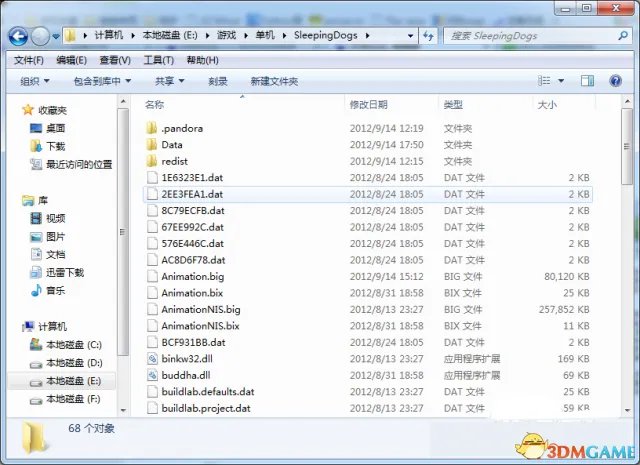Click the 576E446C.dat file name
The height and width of the screenshot is (465, 640).
193,244
